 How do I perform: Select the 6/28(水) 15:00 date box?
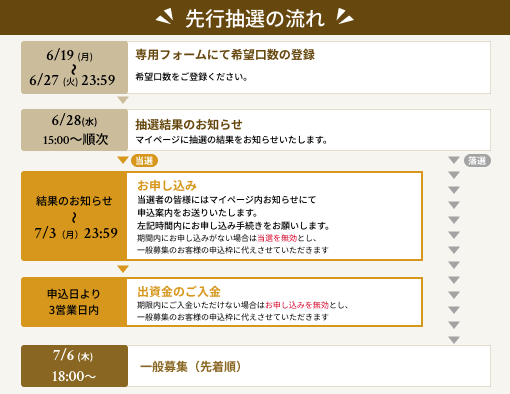(x=74, y=130)
